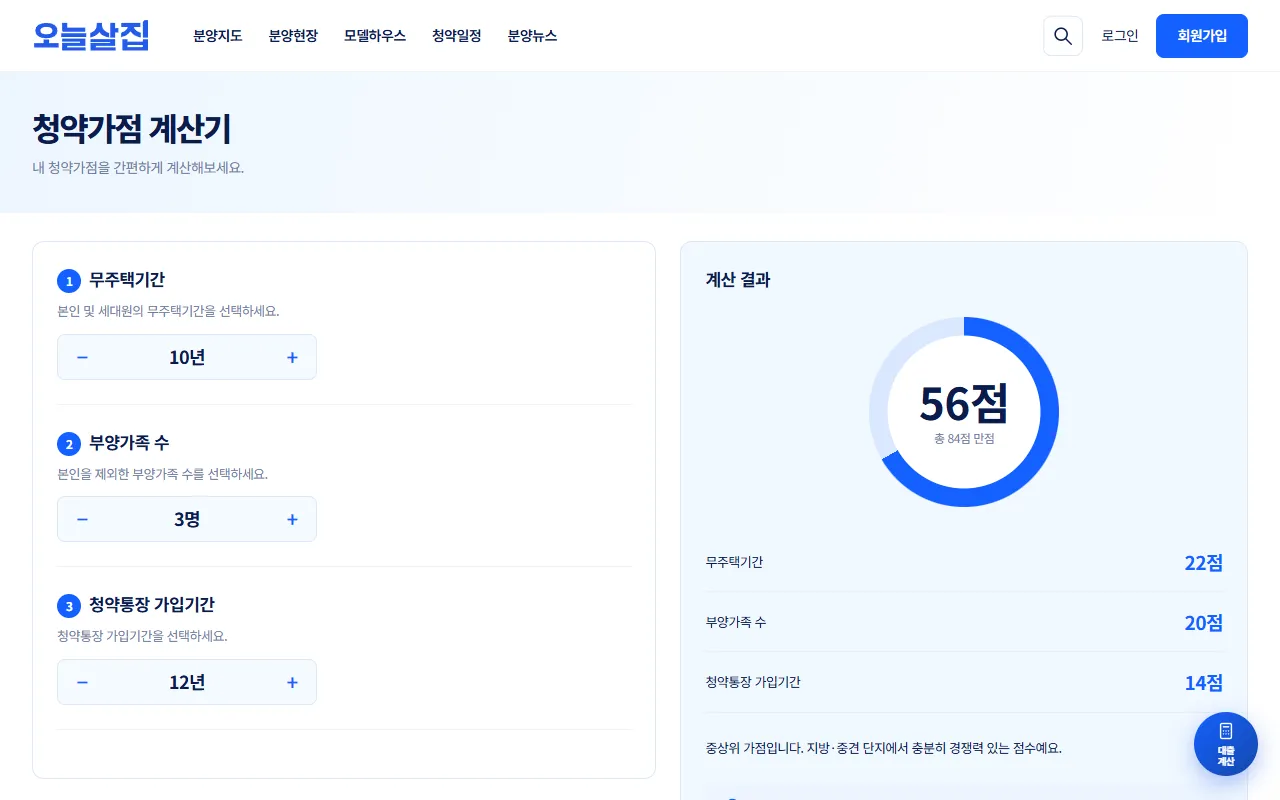Viewport: 1280px width, 800px height.
Task: Click the 12년 value in 청약통장 가입기간
Action: pyautogui.click(x=187, y=682)
